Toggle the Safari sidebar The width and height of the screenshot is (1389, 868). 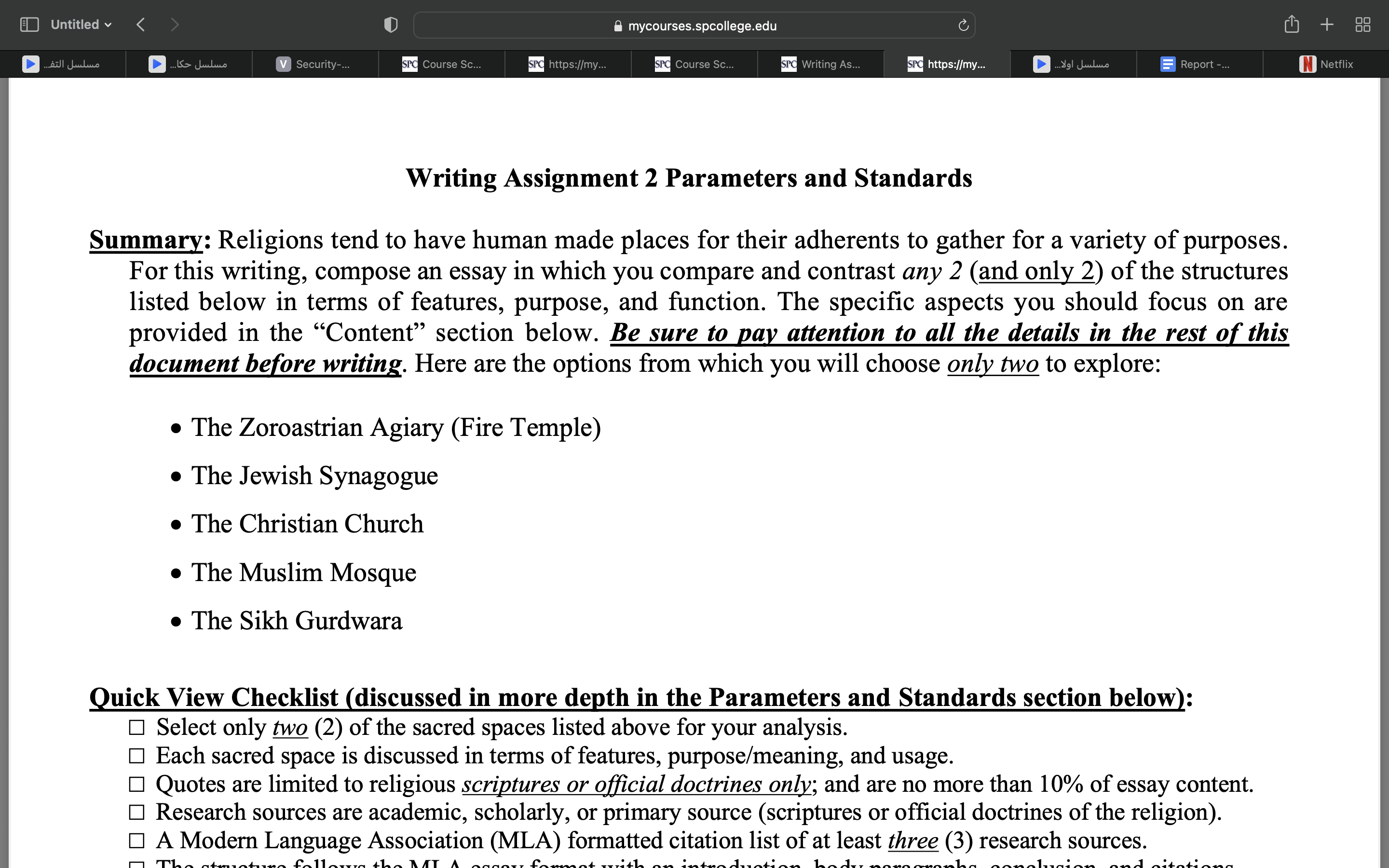click(30, 24)
